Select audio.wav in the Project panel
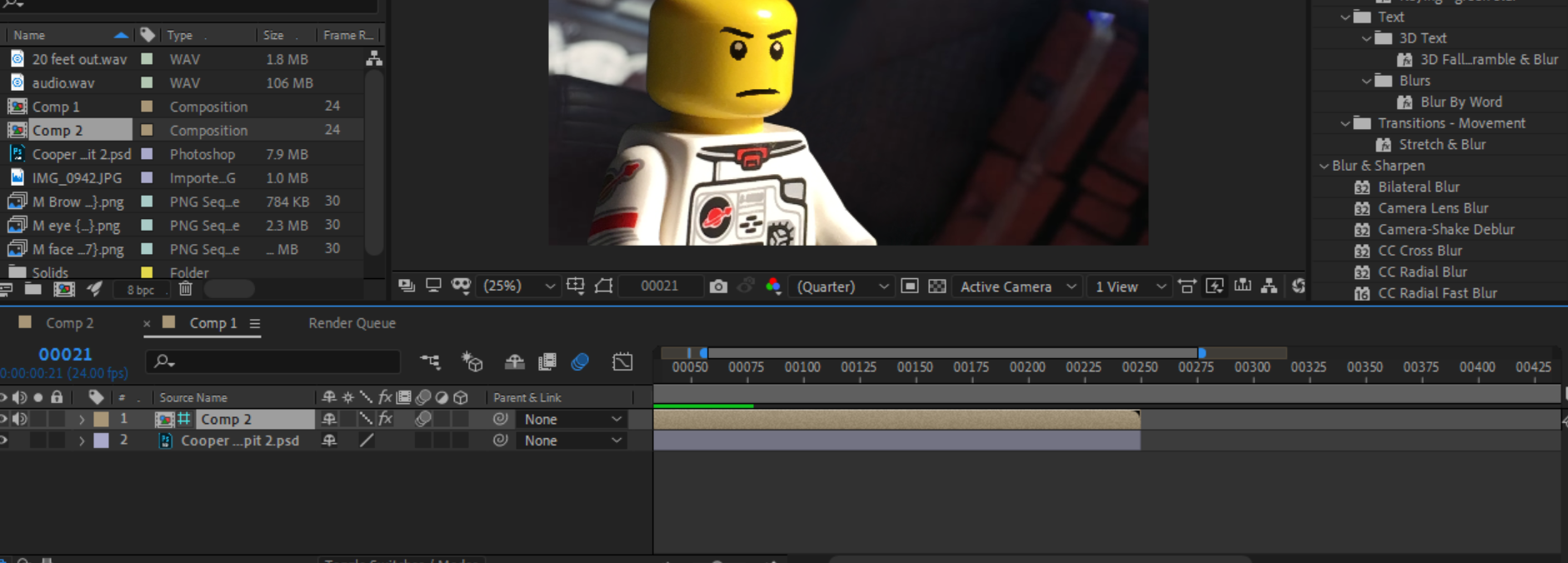This screenshot has height=563, width=1568. (63, 82)
